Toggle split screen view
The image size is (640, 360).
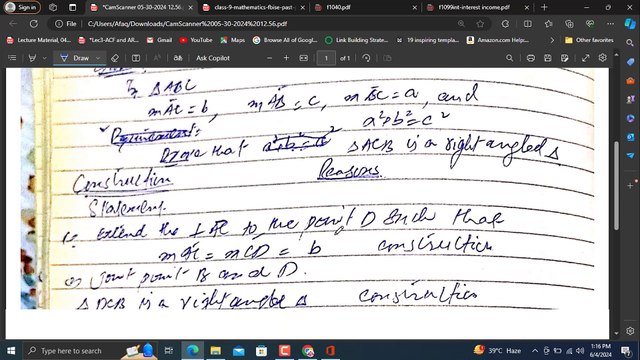point(528,24)
